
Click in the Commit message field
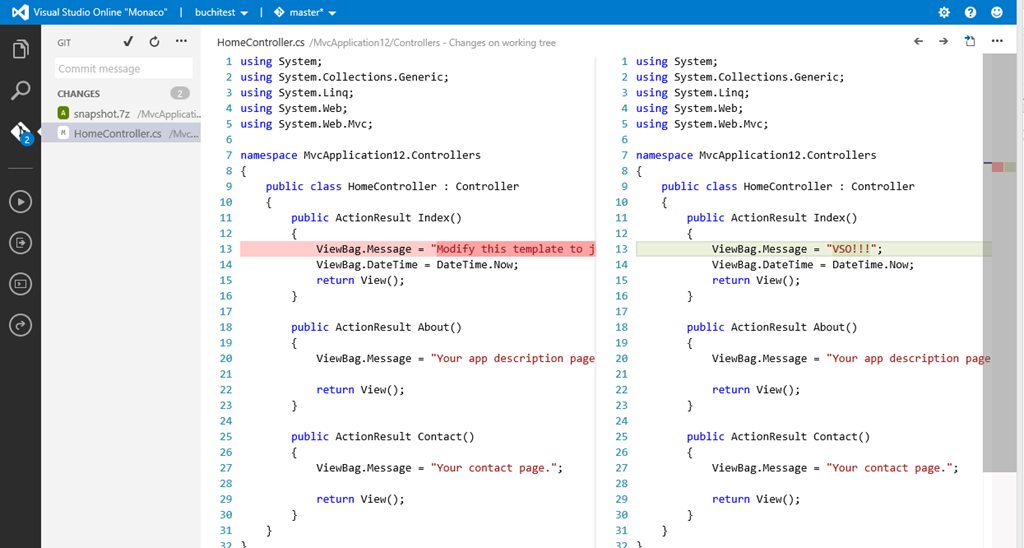tap(123, 69)
